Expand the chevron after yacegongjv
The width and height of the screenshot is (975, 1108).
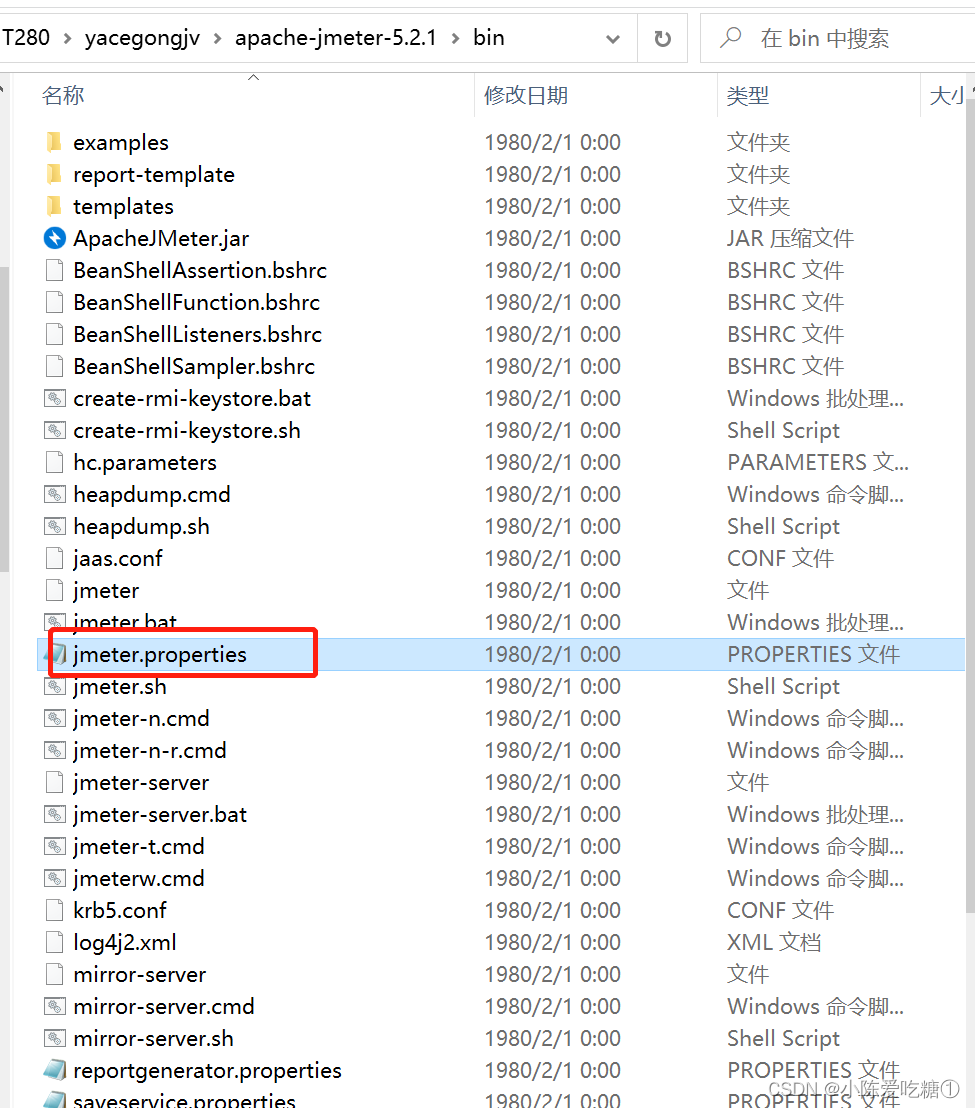pyautogui.click(x=218, y=38)
